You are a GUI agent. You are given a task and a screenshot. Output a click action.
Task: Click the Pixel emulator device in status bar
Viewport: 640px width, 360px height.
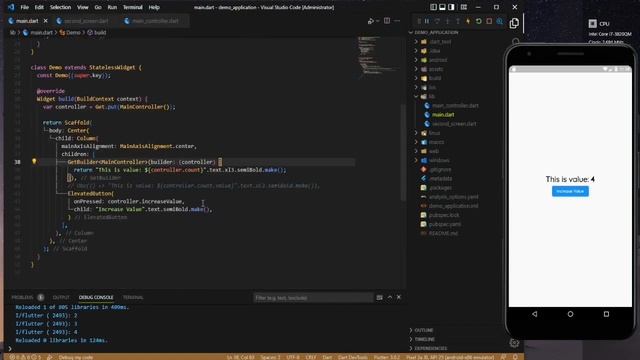pyautogui.click(x=450, y=357)
